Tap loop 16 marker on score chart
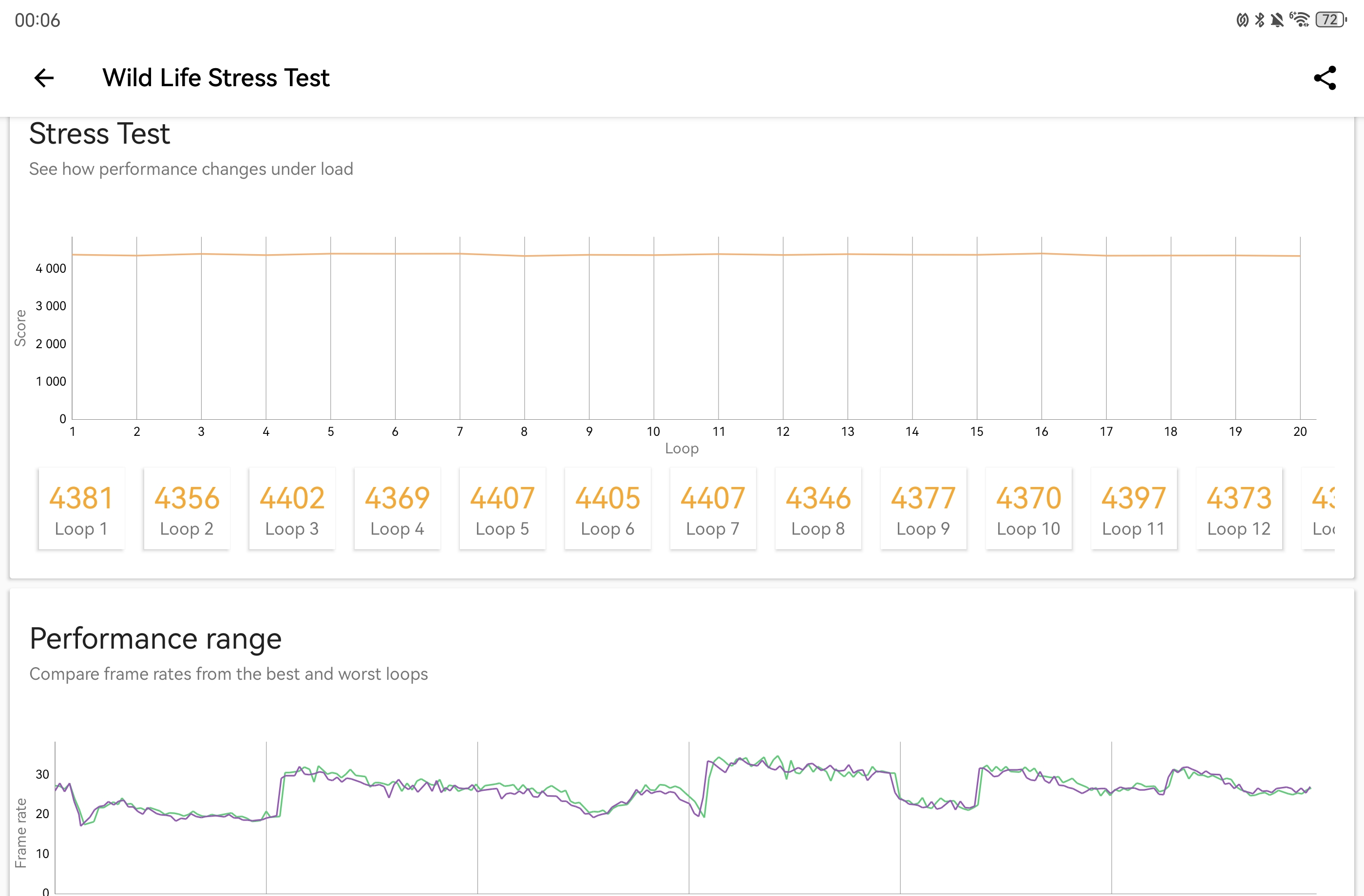The height and width of the screenshot is (896, 1364). (x=1042, y=253)
